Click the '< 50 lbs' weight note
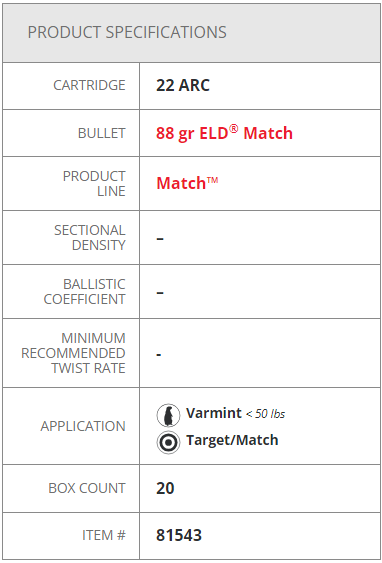Viewport: 382px width, 563px height. tap(265, 414)
